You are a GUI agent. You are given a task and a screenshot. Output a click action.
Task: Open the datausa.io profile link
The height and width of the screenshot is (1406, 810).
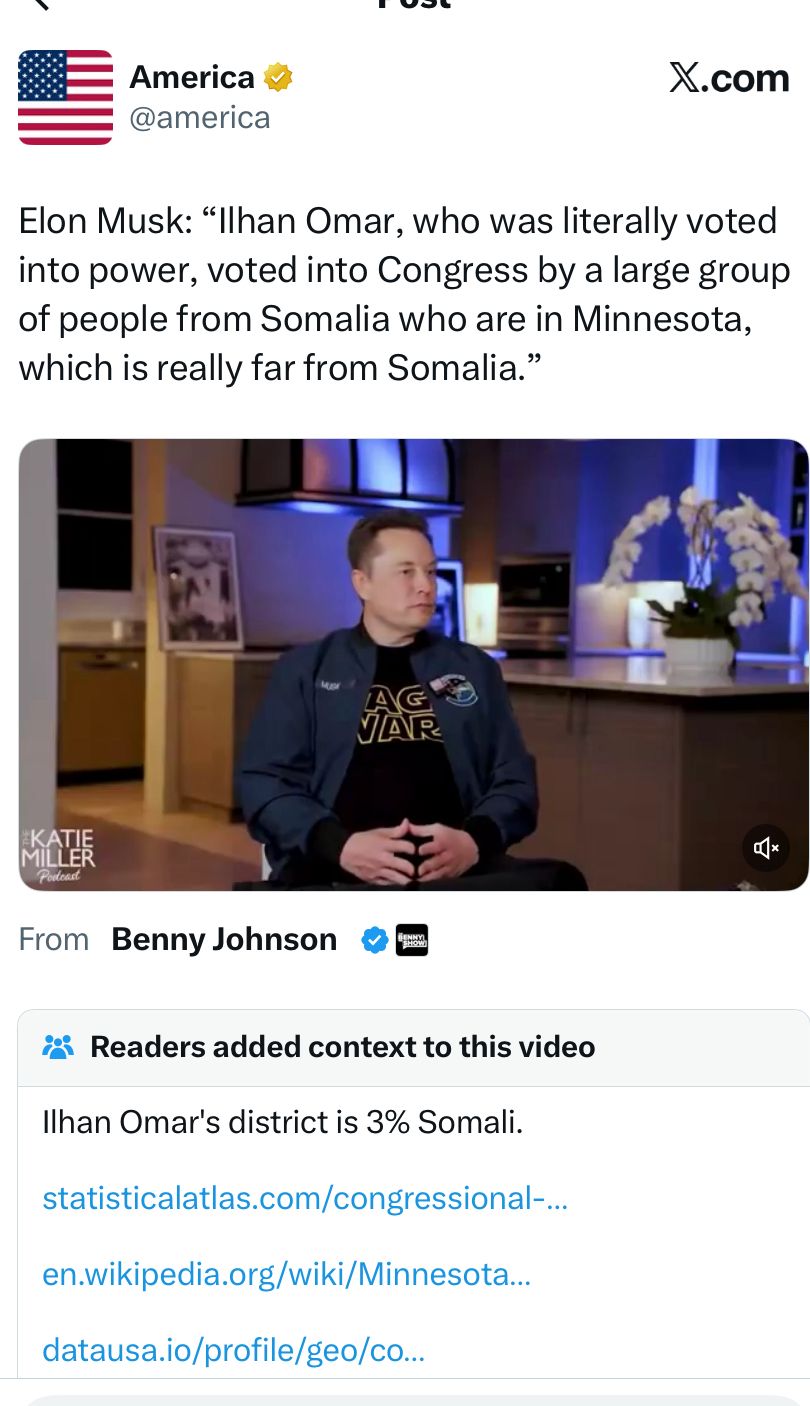(x=233, y=1351)
